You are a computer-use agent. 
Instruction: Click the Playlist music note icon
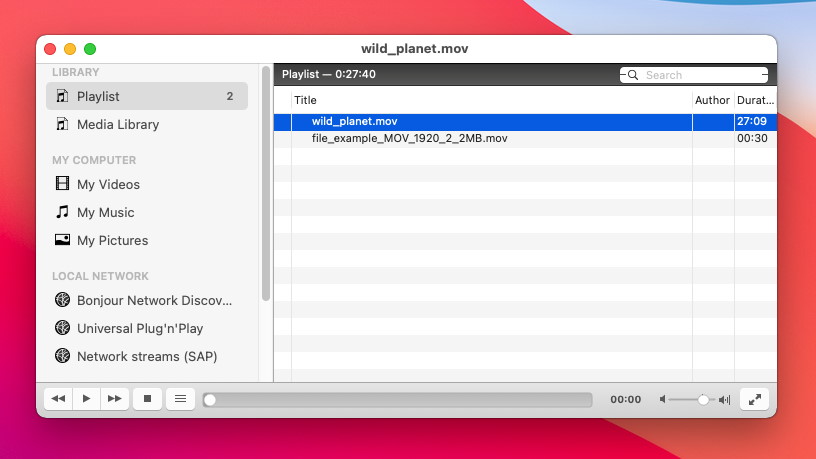point(62,96)
